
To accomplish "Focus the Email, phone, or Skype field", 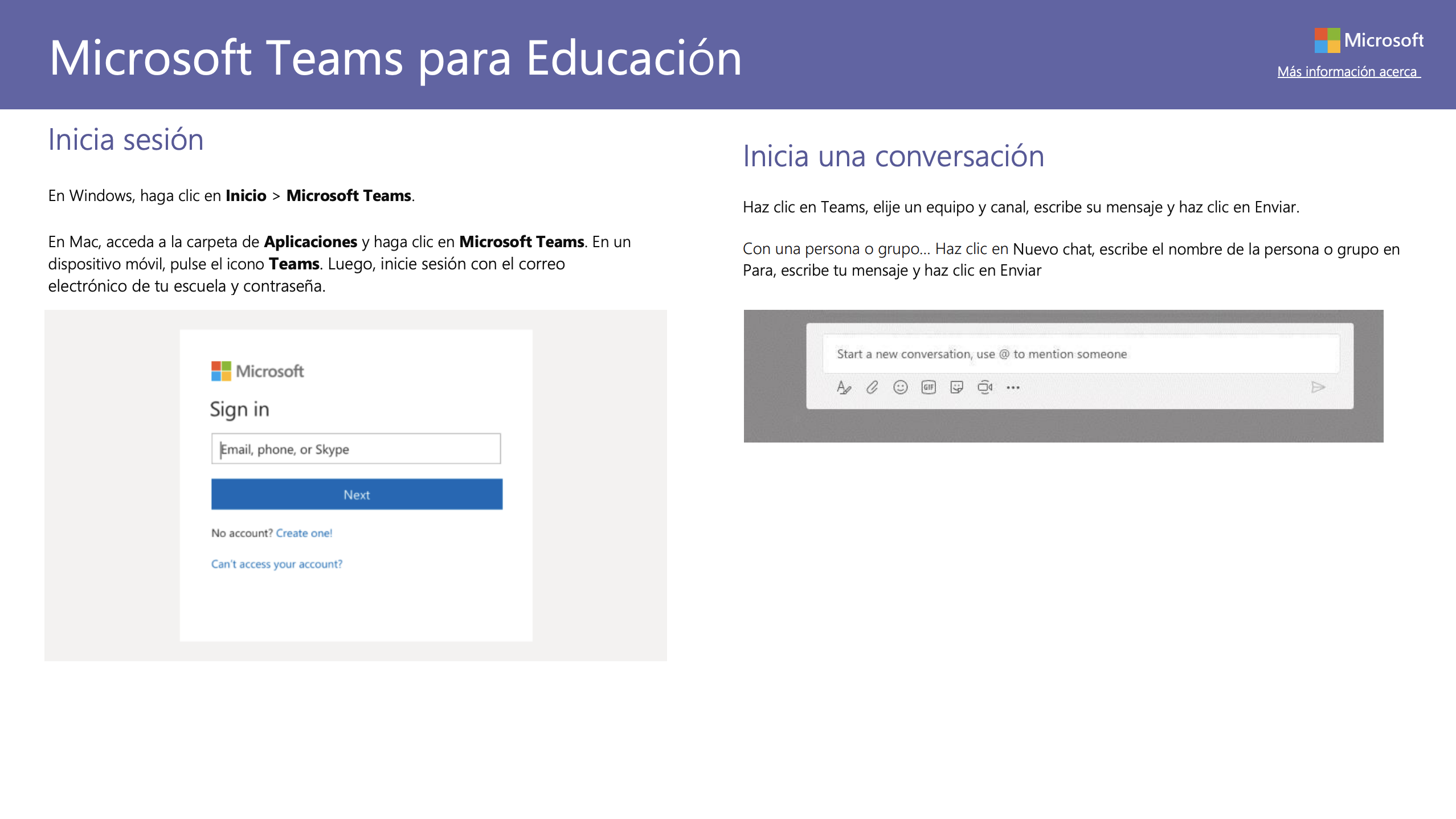I will click(x=356, y=449).
